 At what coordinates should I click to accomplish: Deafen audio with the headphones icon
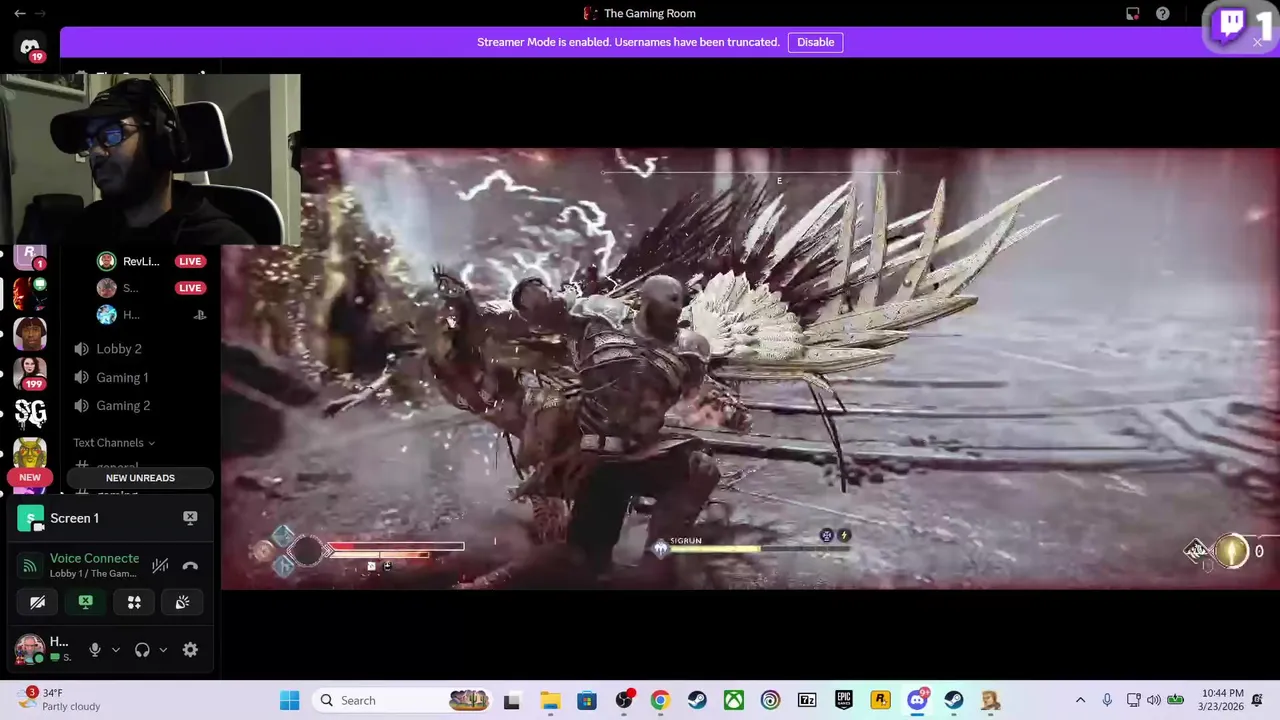coord(142,650)
